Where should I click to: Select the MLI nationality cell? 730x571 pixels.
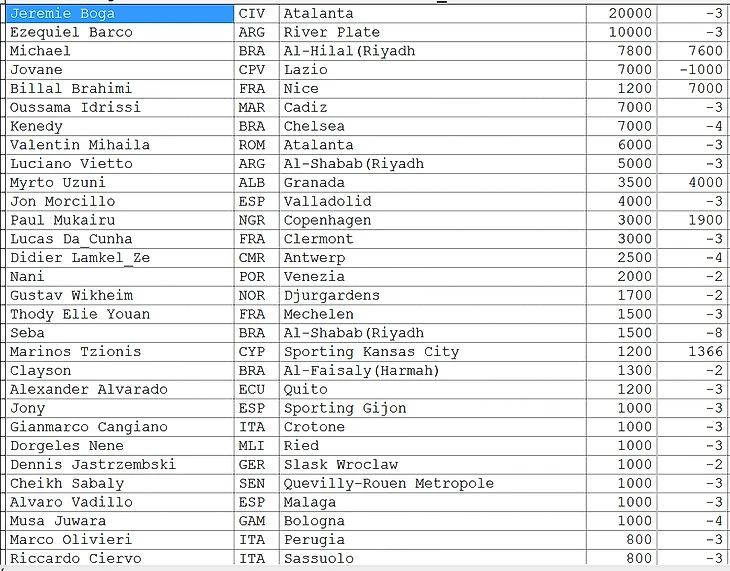pyautogui.click(x=257, y=446)
